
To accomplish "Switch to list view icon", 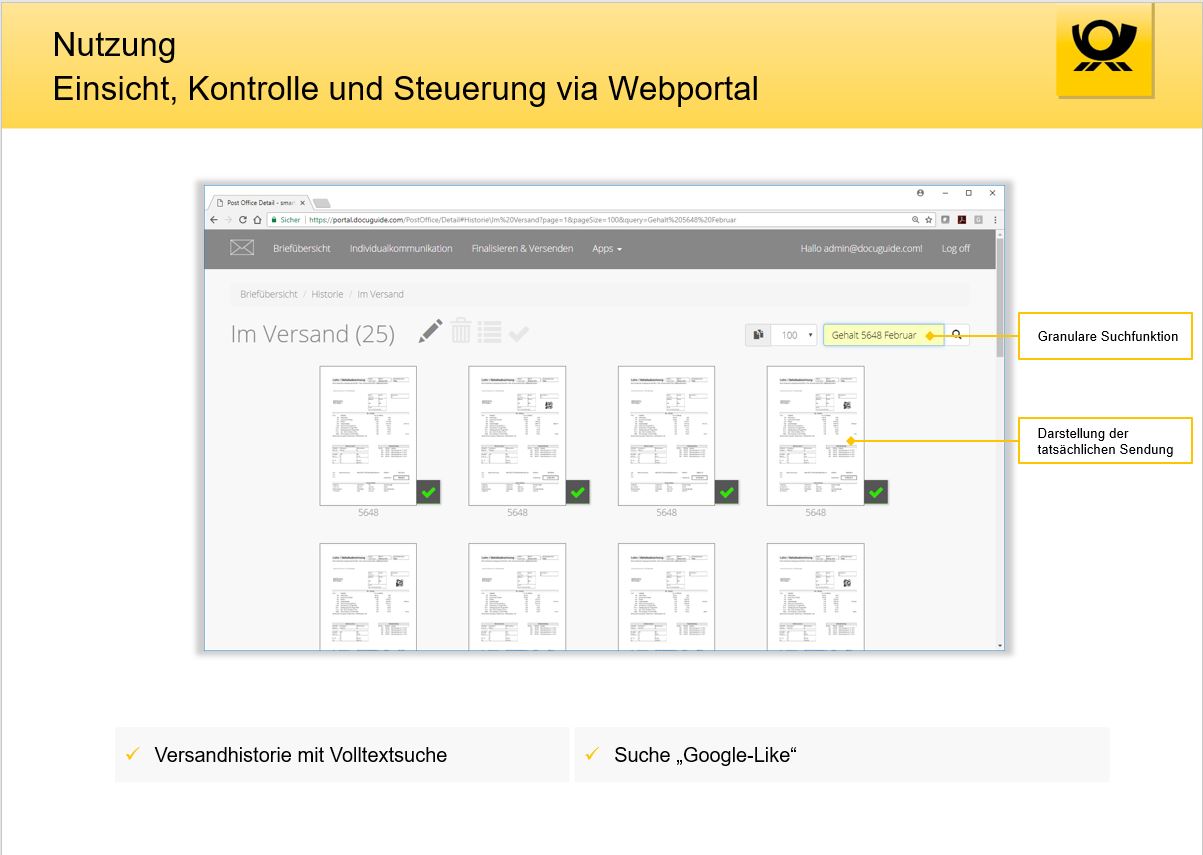I will (489, 332).
